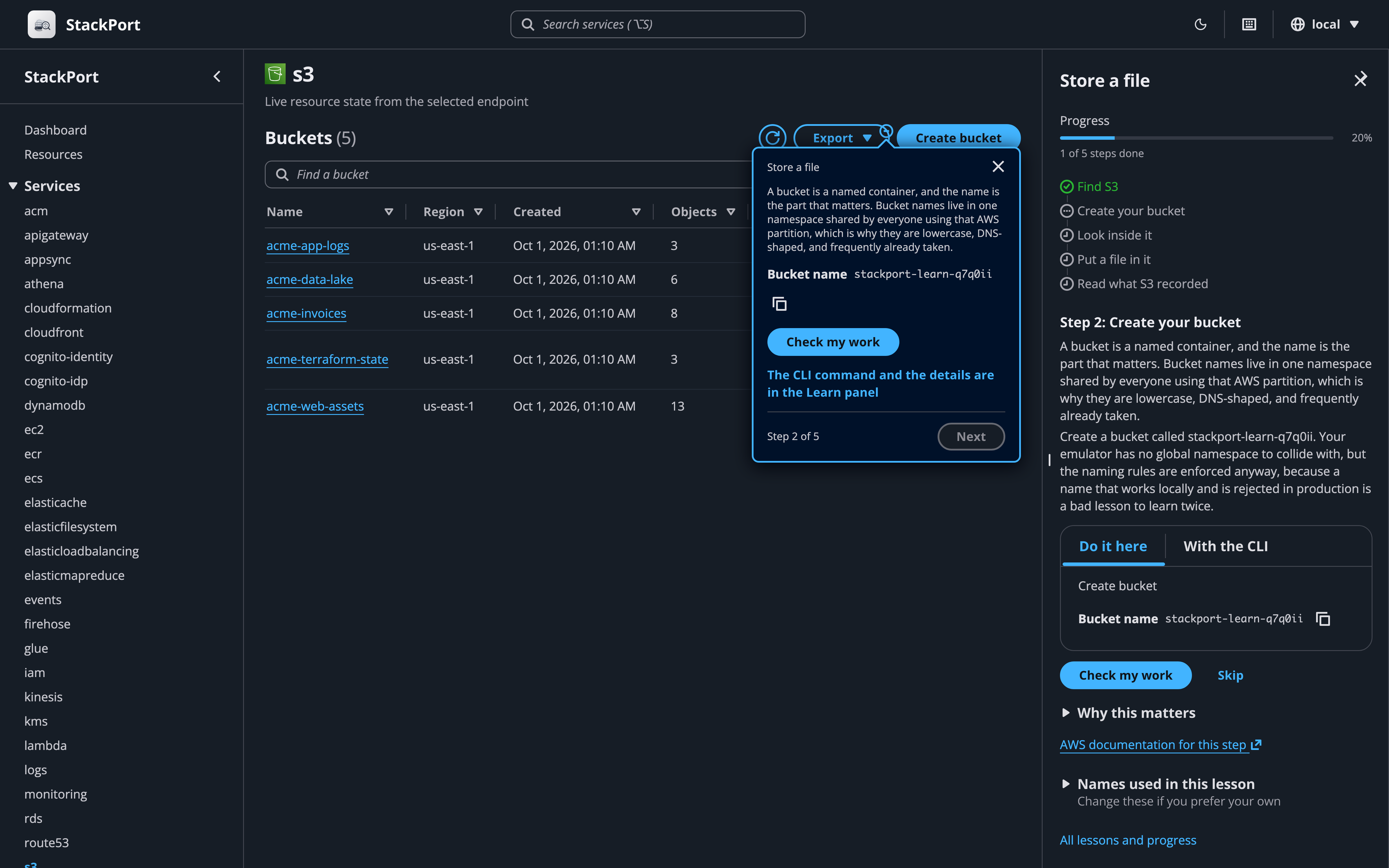The image size is (1389, 868).
Task: Click the StackPort logo icon
Action: [41, 24]
